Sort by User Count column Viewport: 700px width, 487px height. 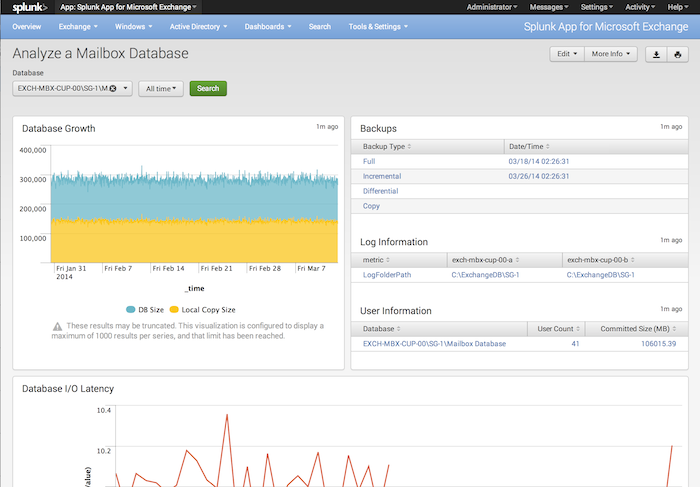coord(578,329)
